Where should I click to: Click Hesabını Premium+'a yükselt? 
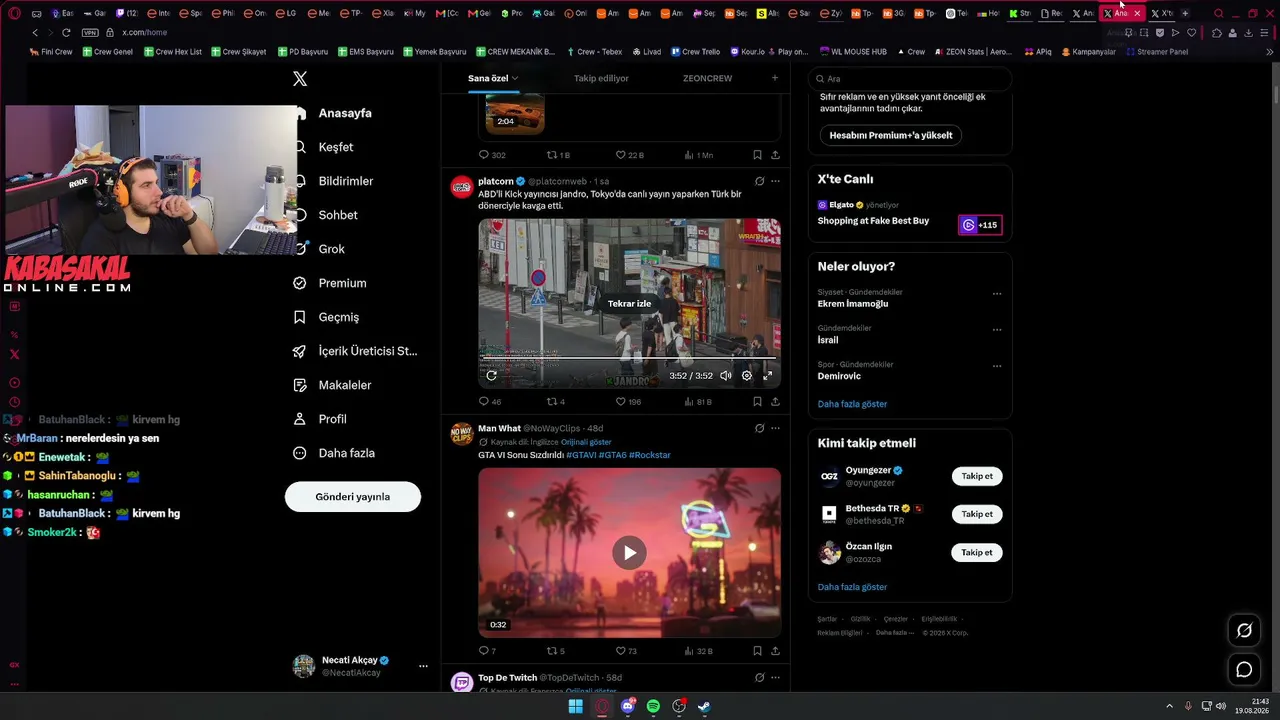click(x=891, y=135)
